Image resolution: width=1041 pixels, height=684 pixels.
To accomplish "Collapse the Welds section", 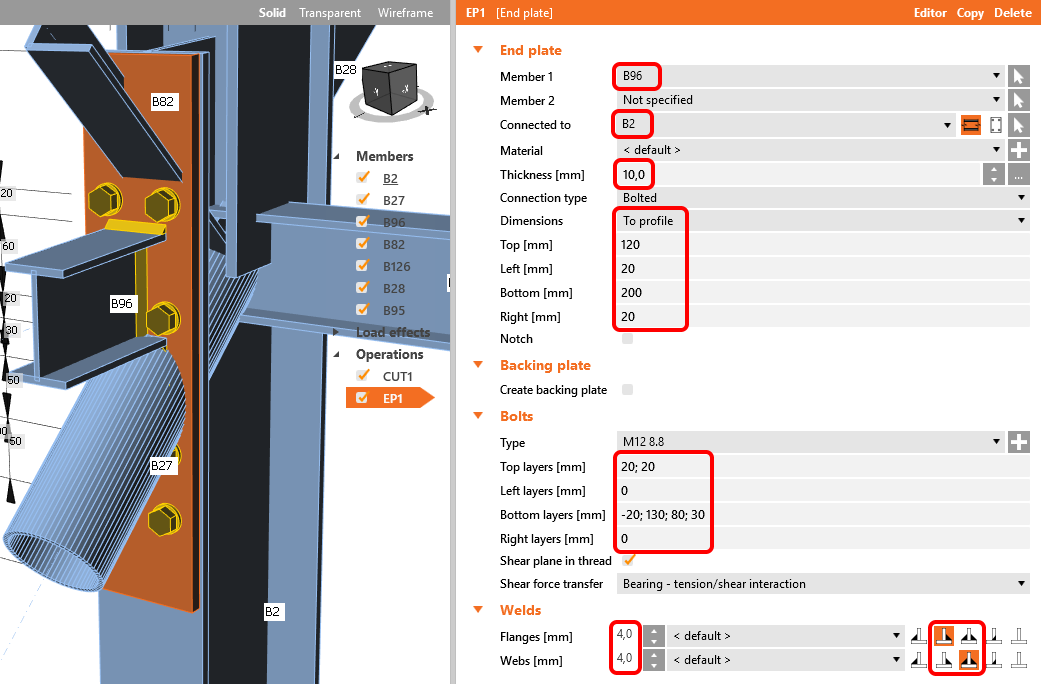I will [478, 610].
